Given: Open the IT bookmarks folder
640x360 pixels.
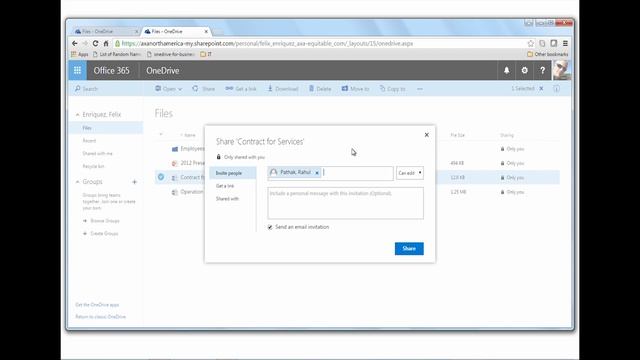Looking at the screenshot, I should [x=206, y=54].
